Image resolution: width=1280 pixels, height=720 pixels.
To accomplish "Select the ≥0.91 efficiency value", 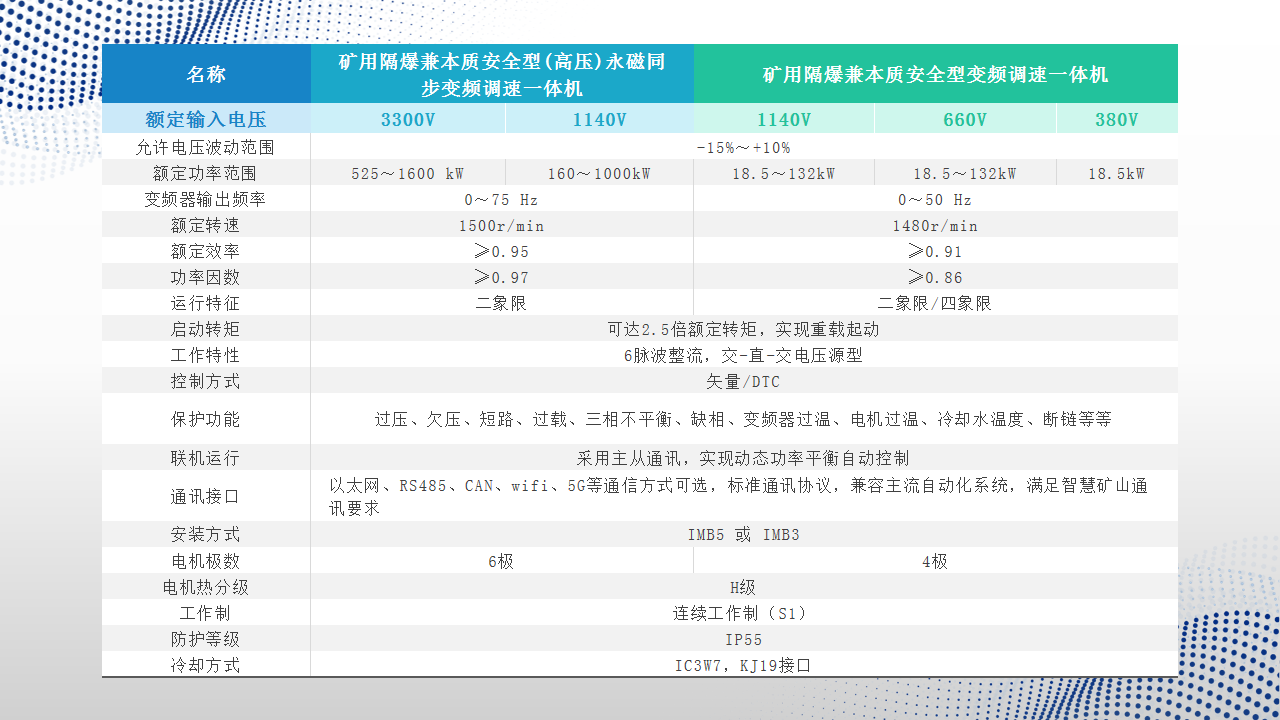I will pyautogui.click(x=935, y=251).
